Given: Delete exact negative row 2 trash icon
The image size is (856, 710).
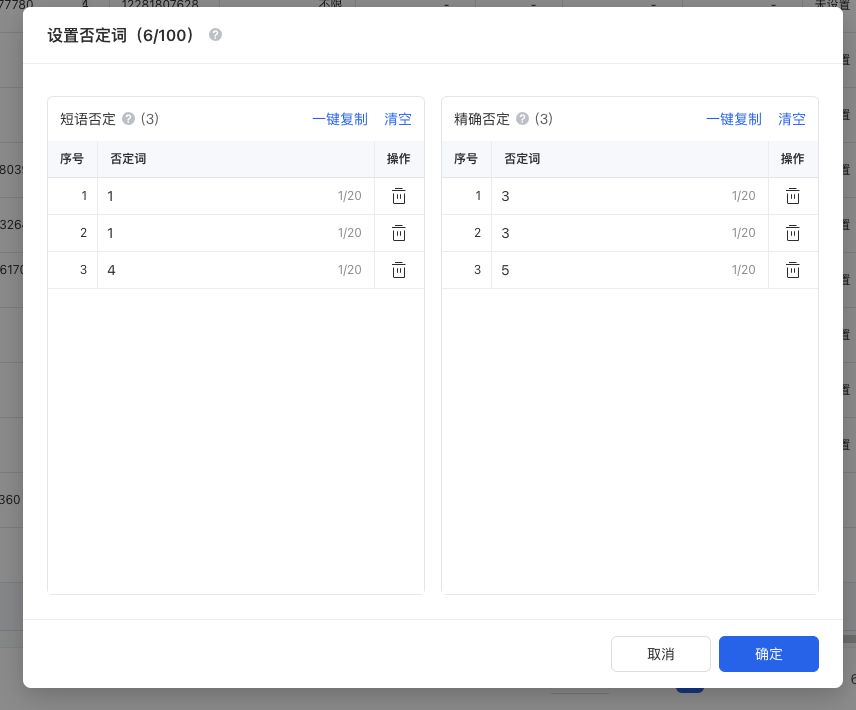Looking at the screenshot, I should point(792,233).
